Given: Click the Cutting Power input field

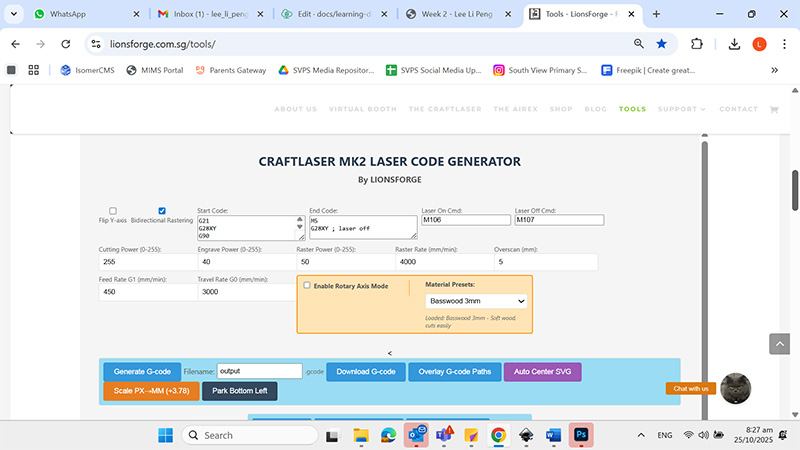Looking at the screenshot, I should point(146,262).
